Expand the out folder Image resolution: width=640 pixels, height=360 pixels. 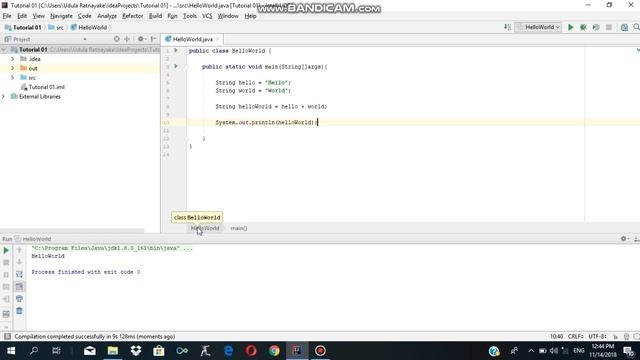click(x=13, y=68)
